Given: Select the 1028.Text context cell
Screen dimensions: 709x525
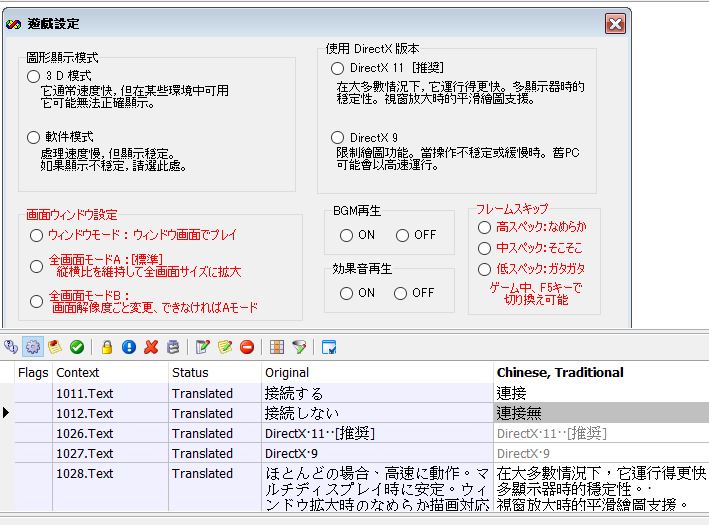Looking at the screenshot, I should pos(110,487).
